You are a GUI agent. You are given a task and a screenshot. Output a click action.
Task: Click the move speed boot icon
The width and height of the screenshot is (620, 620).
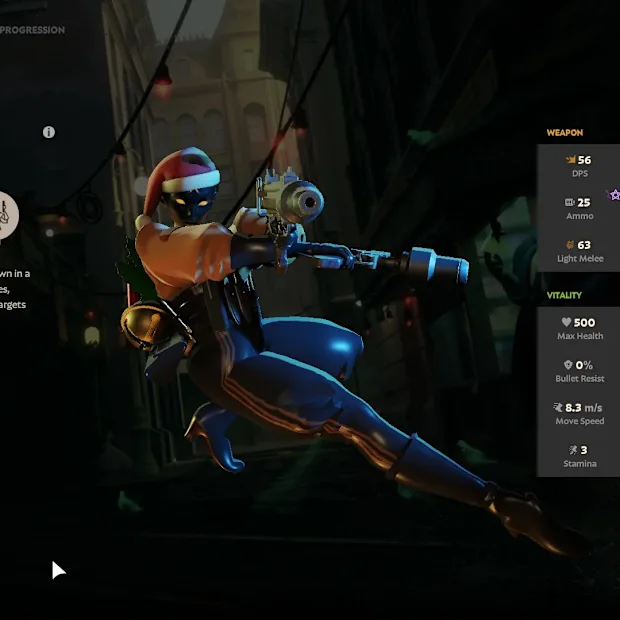point(558,407)
